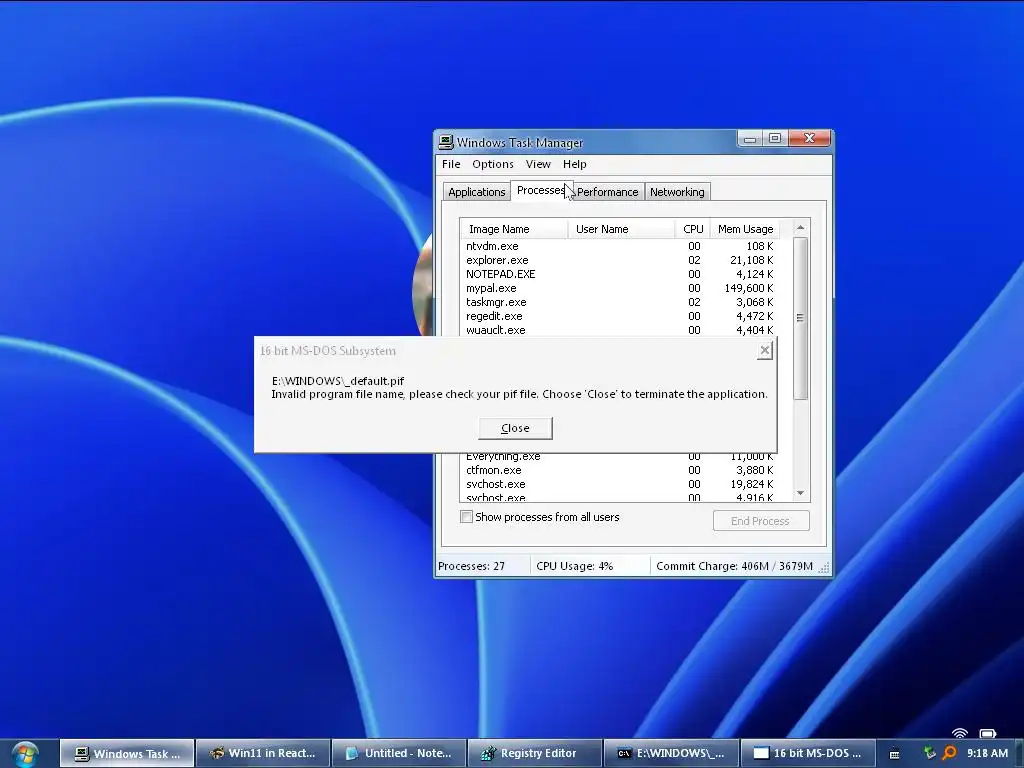The width and height of the screenshot is (1024, 768).
Task: Click the process list scroll down arrow
Action: 801,494
